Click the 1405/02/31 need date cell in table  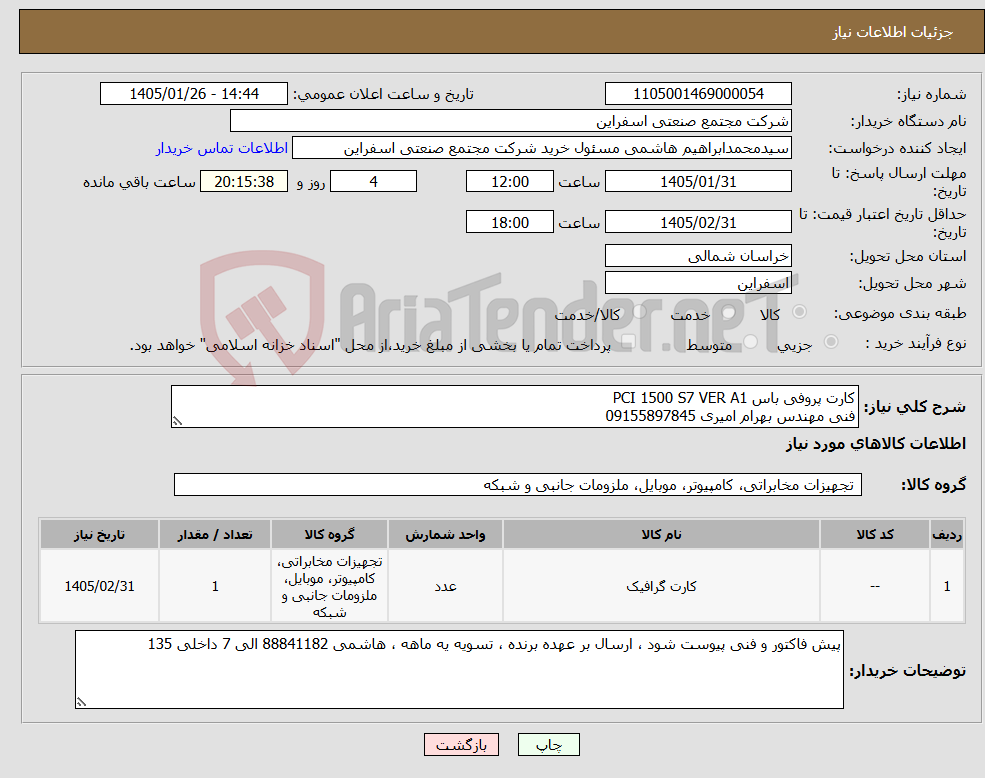point(99,586)
